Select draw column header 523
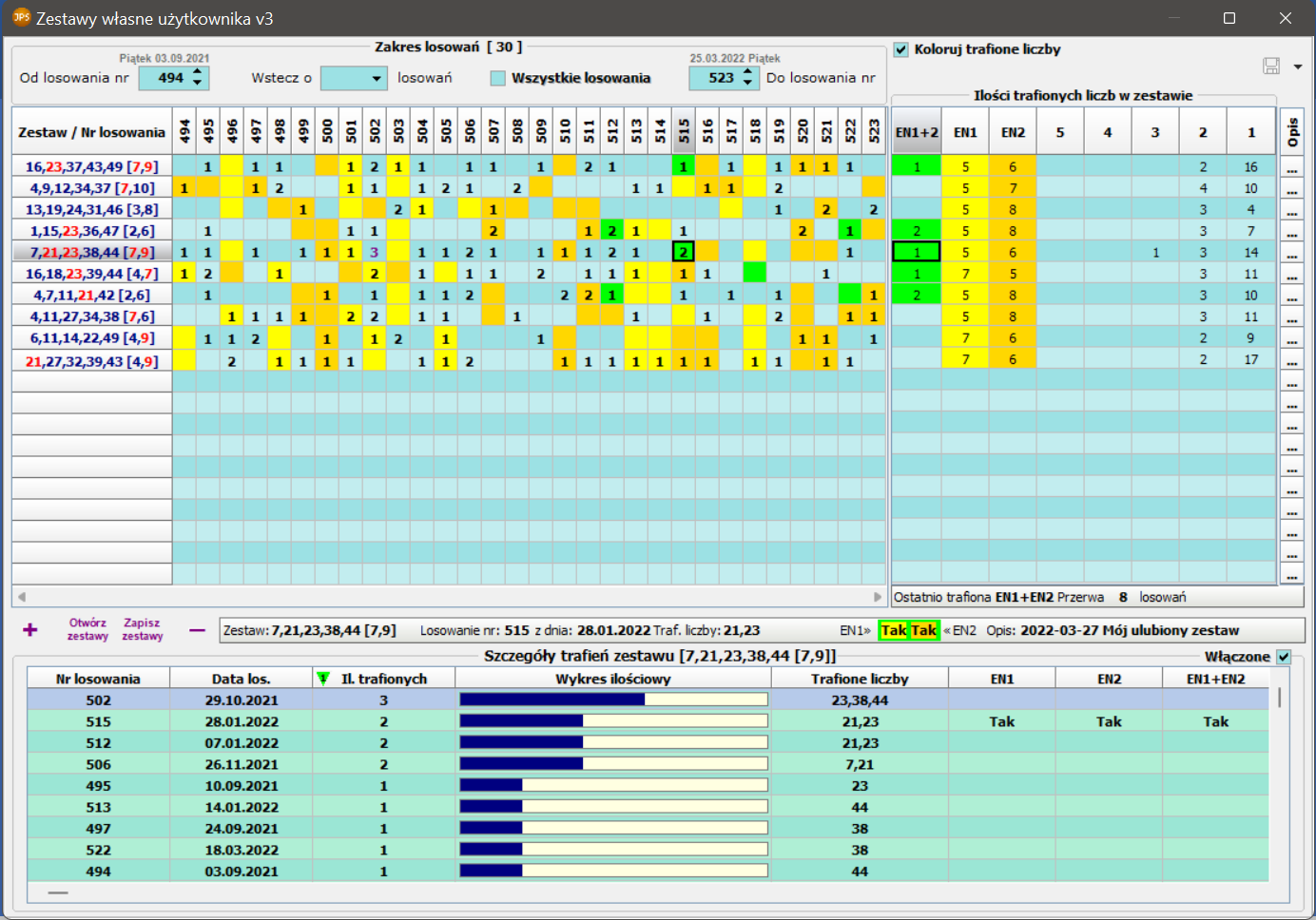 tap(874, 131)
